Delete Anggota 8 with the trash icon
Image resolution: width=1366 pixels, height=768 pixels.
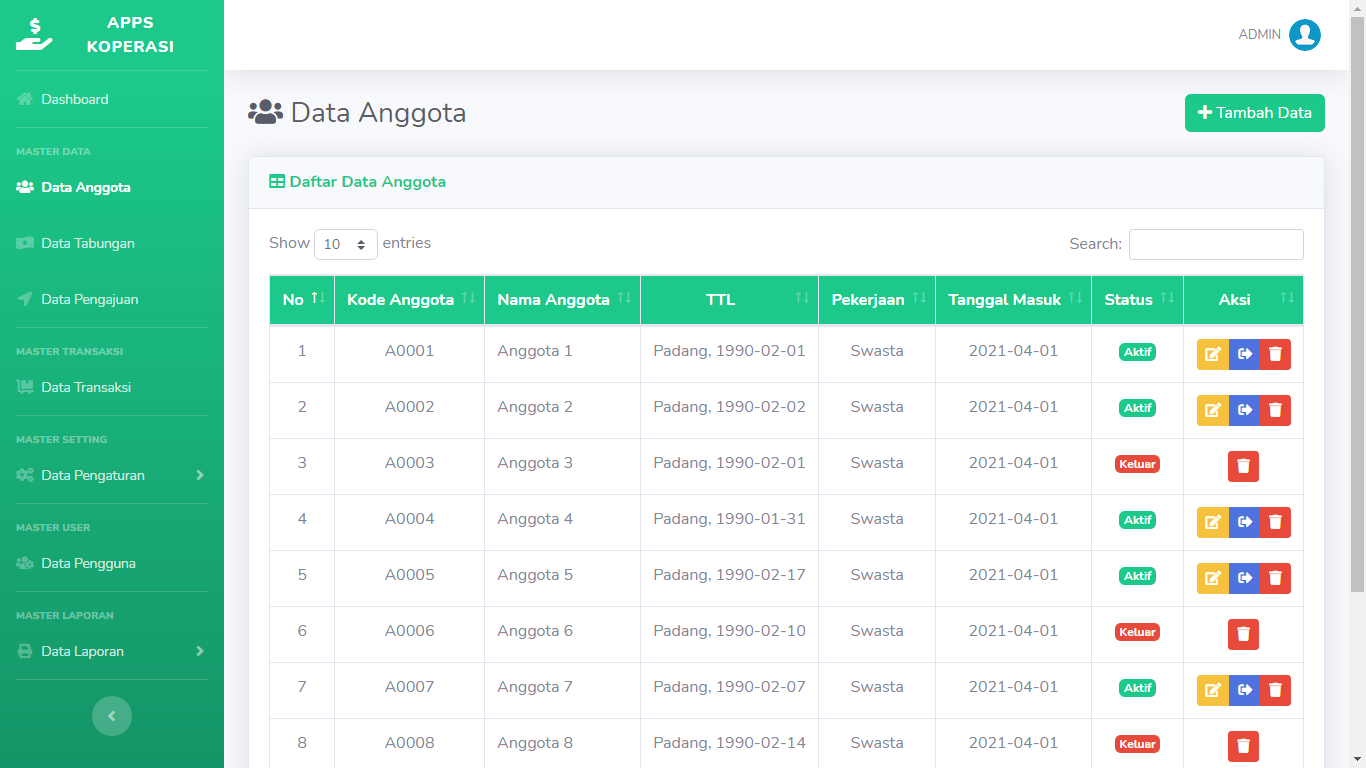[x=1243, y=746]
